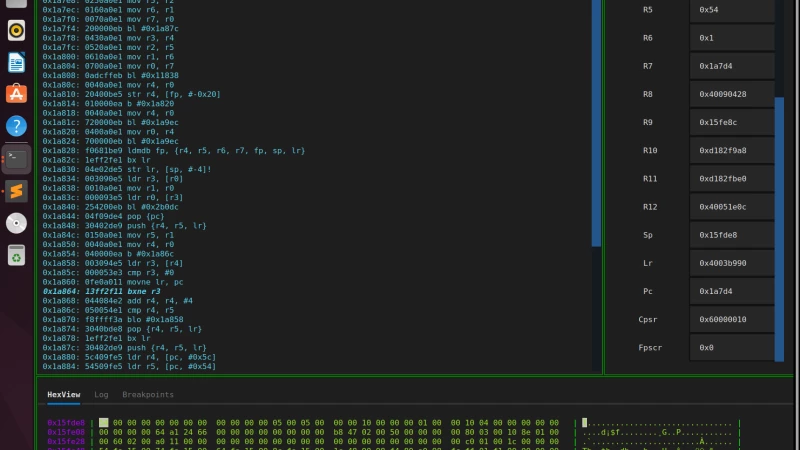Click the Sp register value field
Image resolution: width=800 pixels, height=450 pixels.
tap(731, 235)
